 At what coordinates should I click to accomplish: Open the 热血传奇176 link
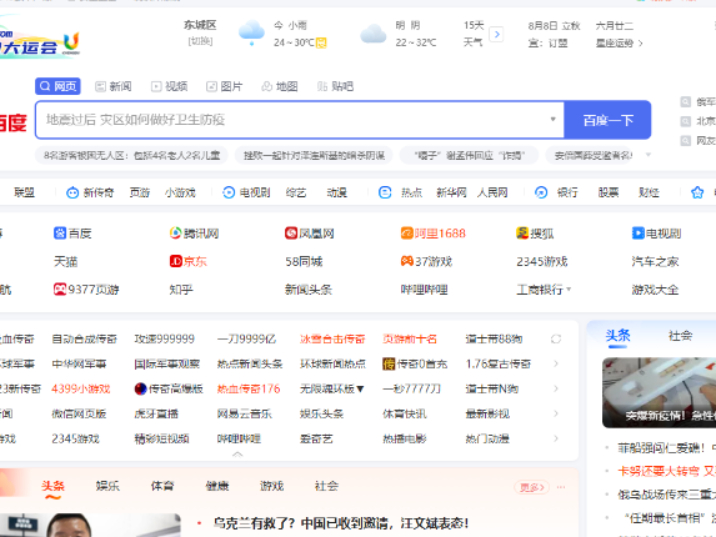pyautogui.click(x=248, y=389)
